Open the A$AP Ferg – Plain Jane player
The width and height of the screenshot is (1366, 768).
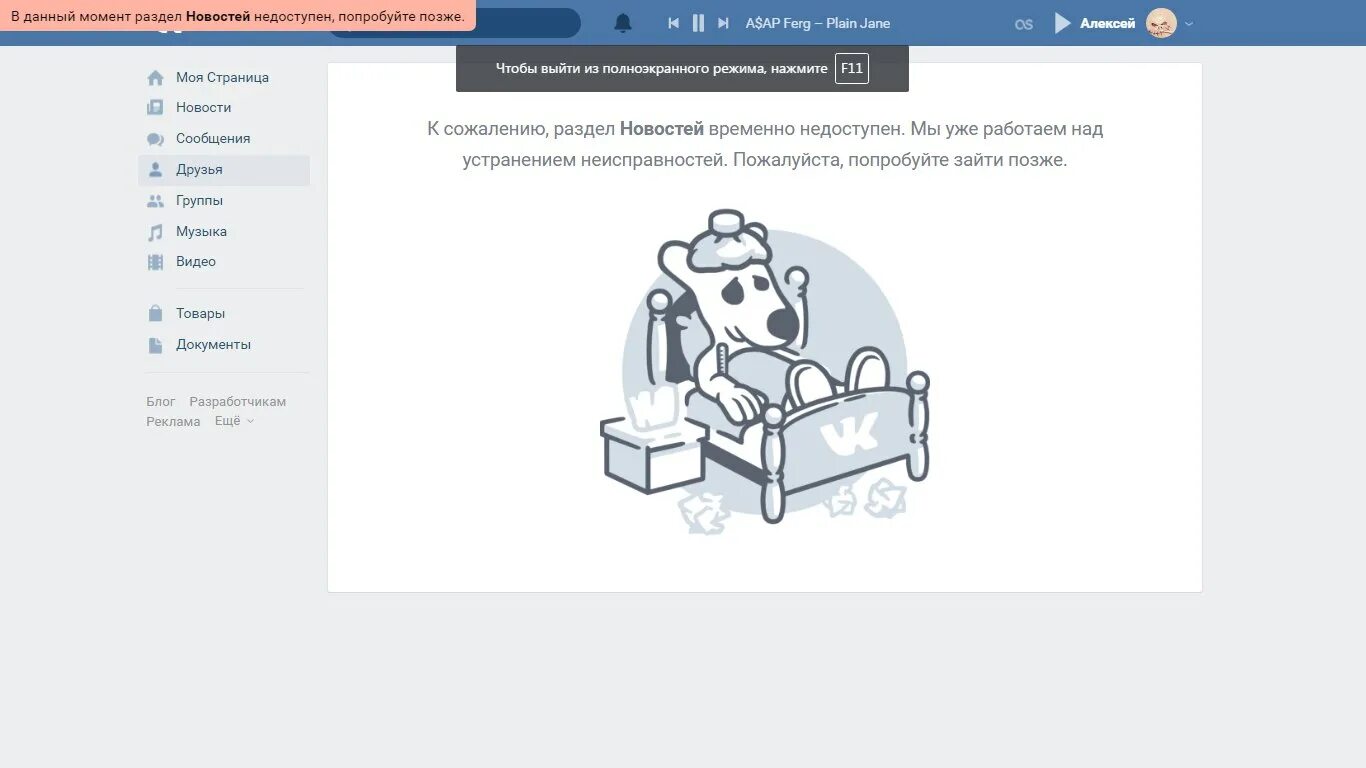[818, 23]
